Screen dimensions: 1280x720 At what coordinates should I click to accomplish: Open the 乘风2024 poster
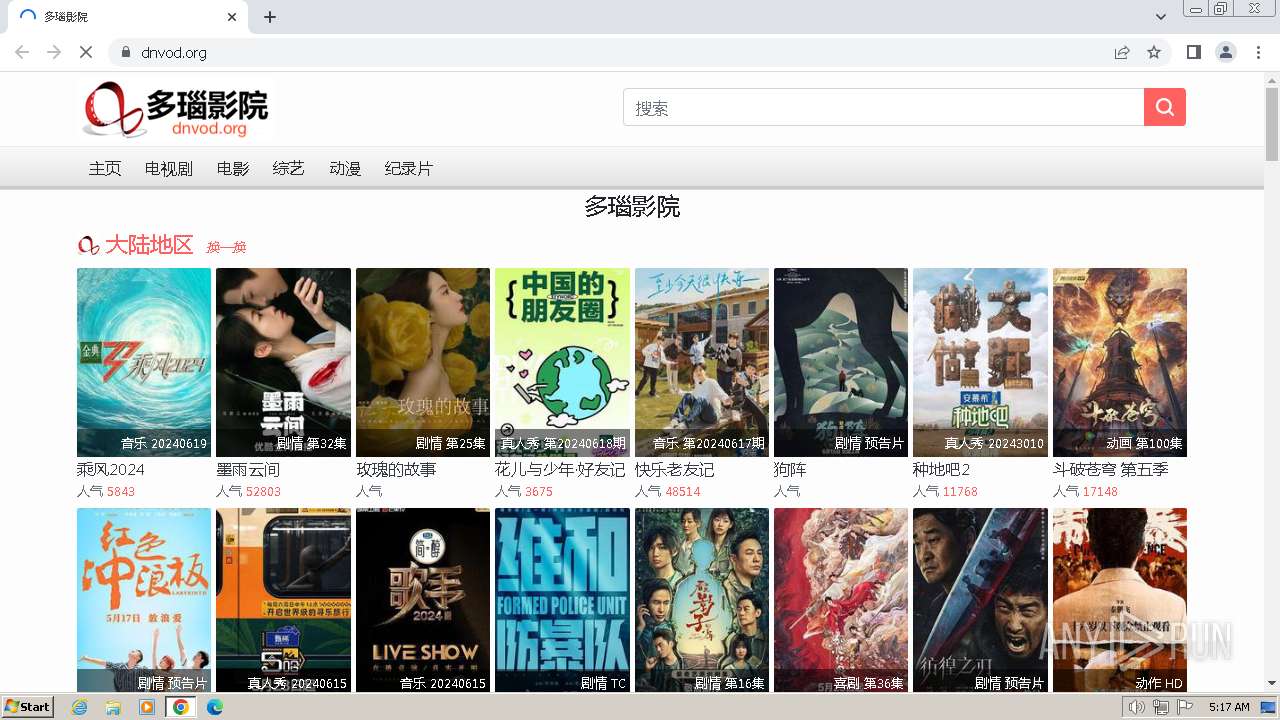point(144,362)
